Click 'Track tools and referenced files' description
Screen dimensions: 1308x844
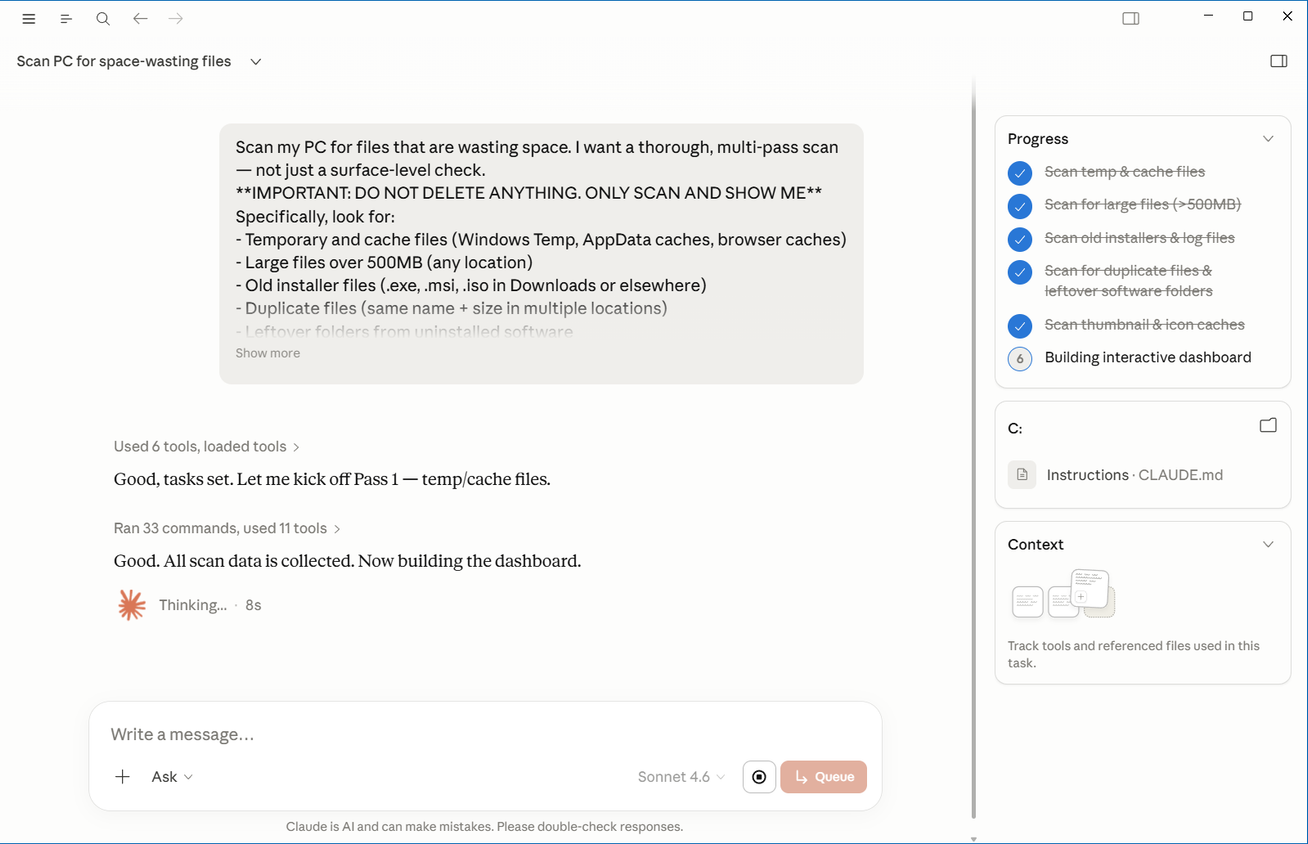point(1134,655)
